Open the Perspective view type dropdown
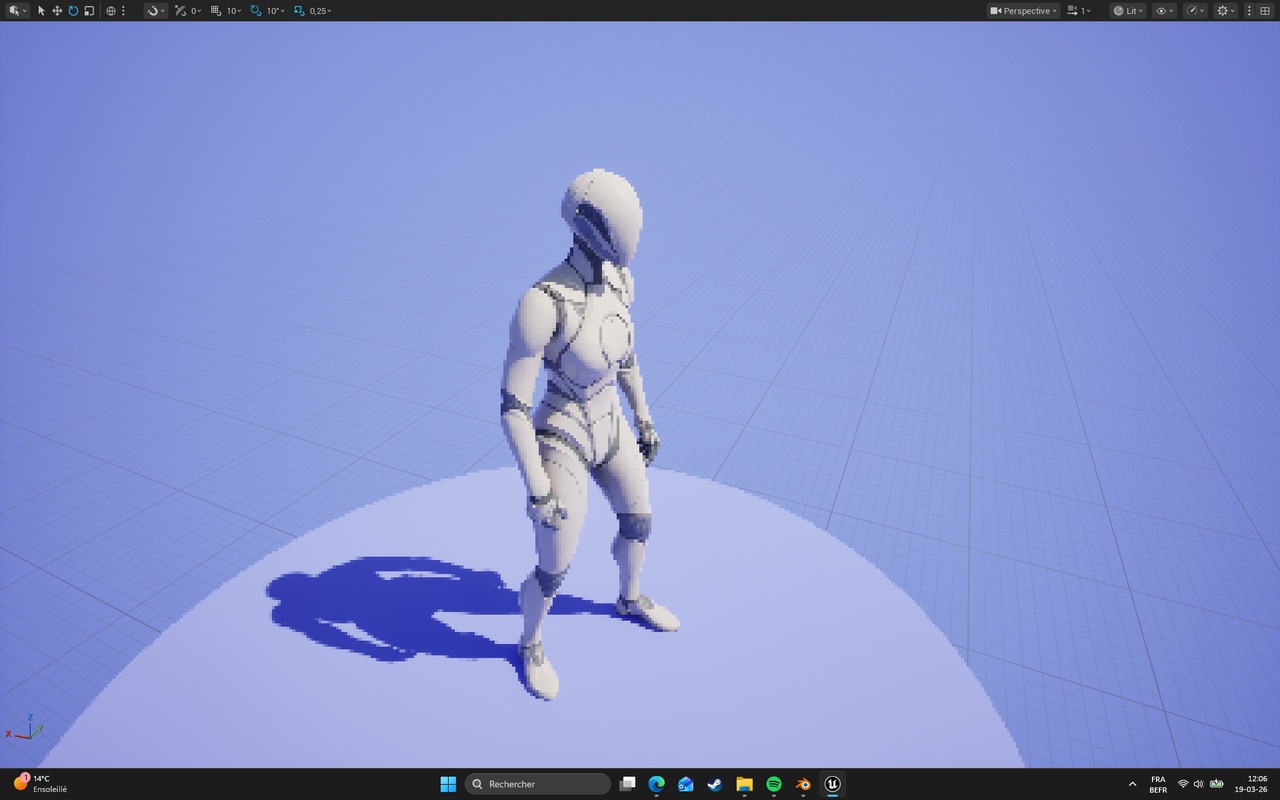Image resolution: width=1280 pixels, height=800 pixels. coord(1023,10)
